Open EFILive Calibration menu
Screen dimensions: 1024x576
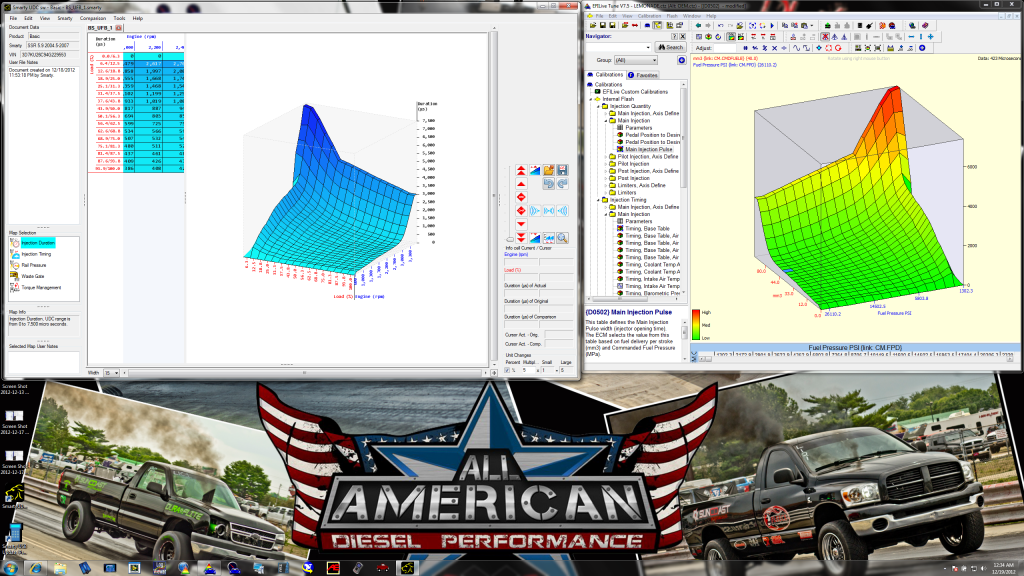[x=649, y=16]
